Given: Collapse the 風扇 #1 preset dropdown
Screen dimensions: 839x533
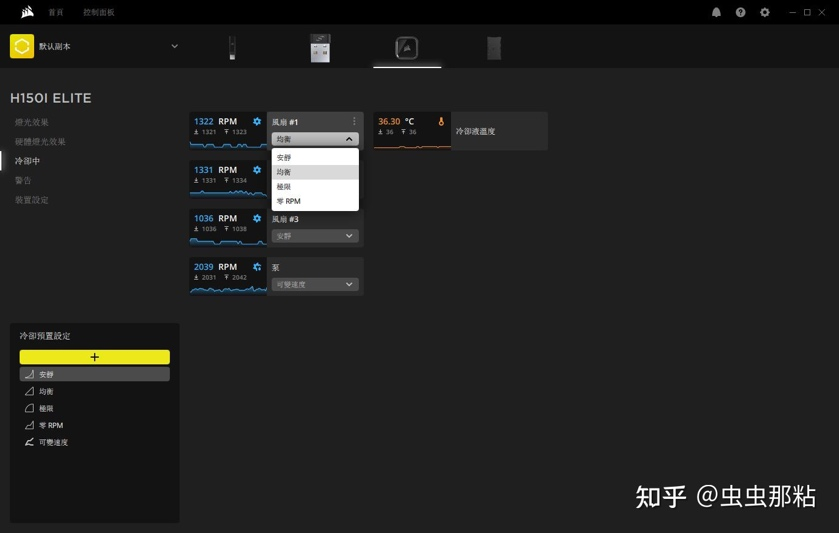Looking at the screenshot, I should (x=315, y=139).
